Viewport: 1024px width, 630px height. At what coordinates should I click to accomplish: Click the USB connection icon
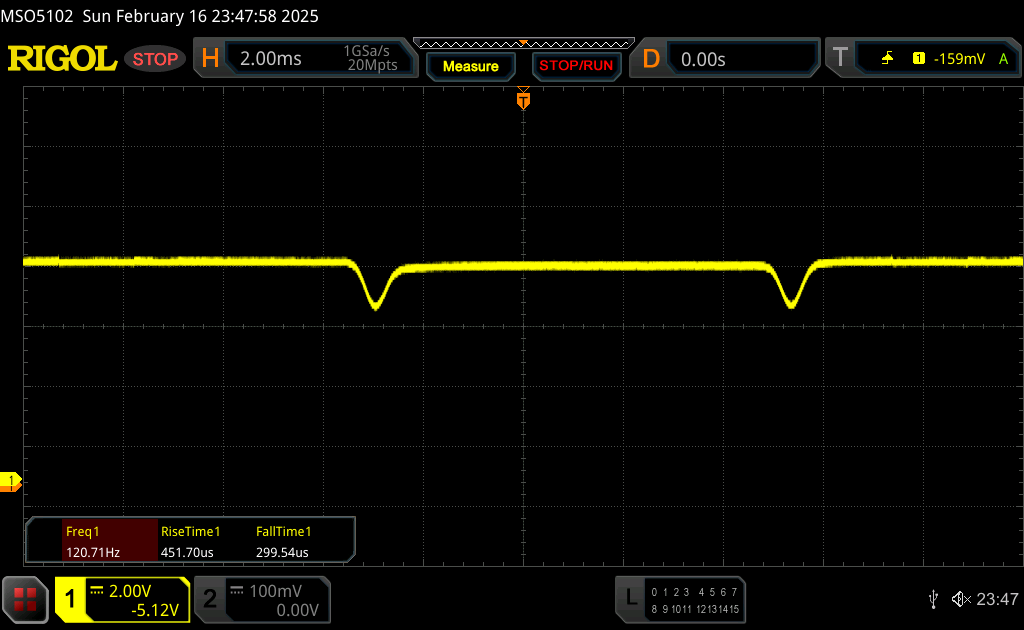pos(933,599)
